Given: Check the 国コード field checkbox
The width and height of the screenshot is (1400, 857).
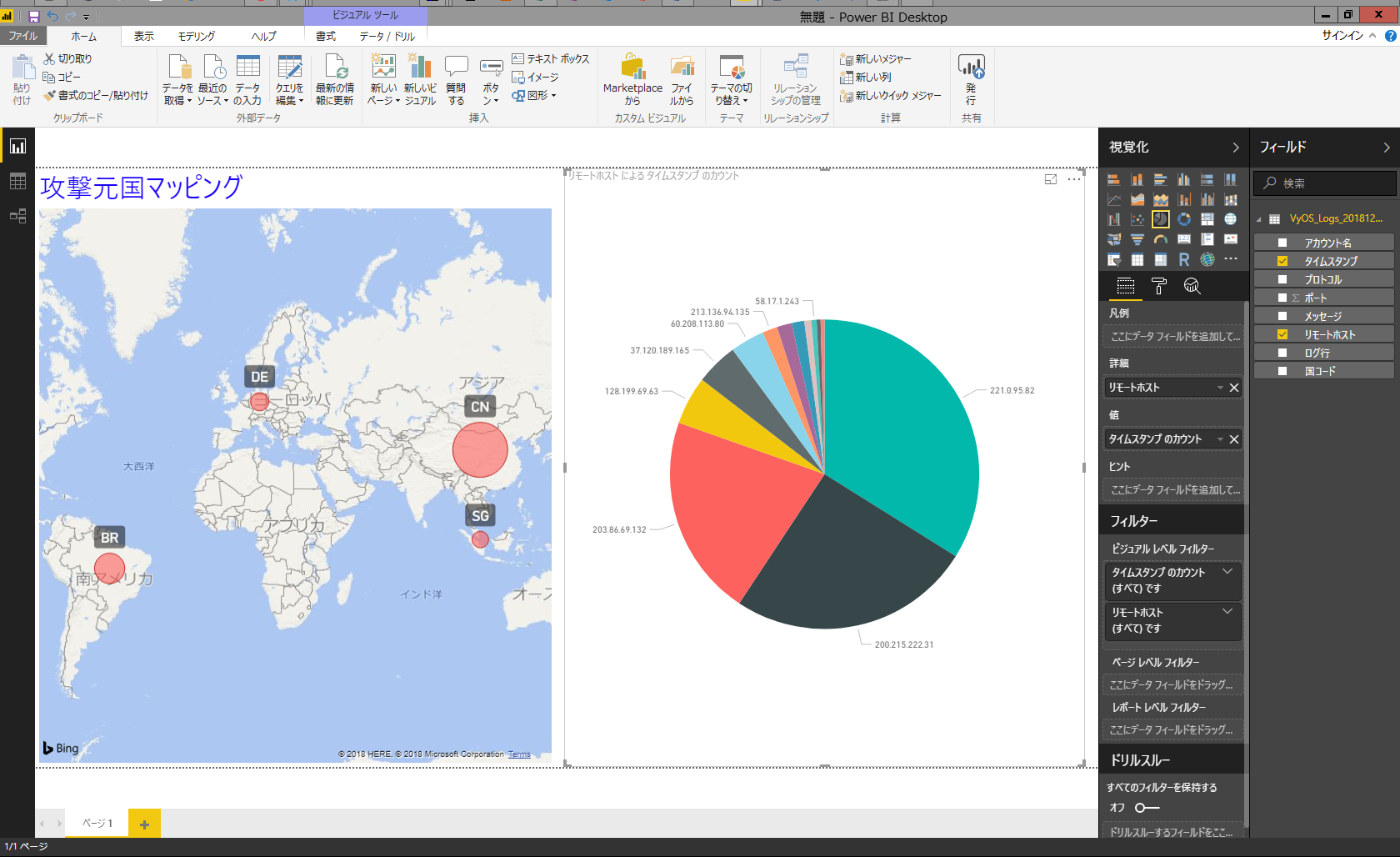Looking at the screenshot, I should 1282,372.
